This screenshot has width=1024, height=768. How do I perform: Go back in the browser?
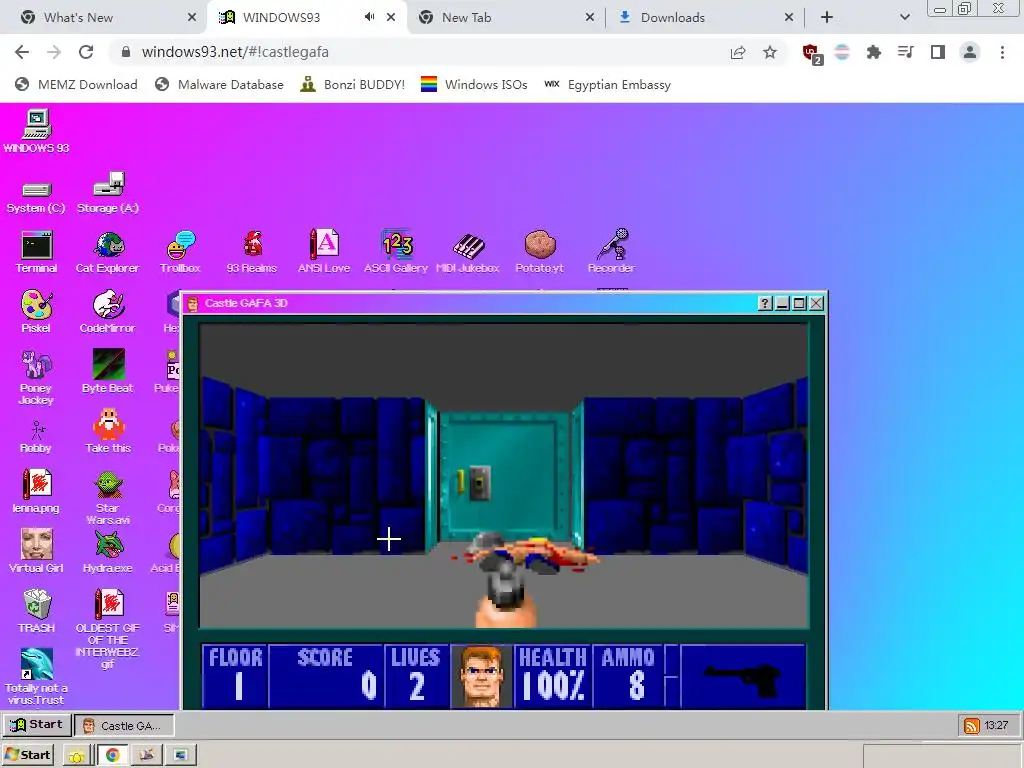22,52
